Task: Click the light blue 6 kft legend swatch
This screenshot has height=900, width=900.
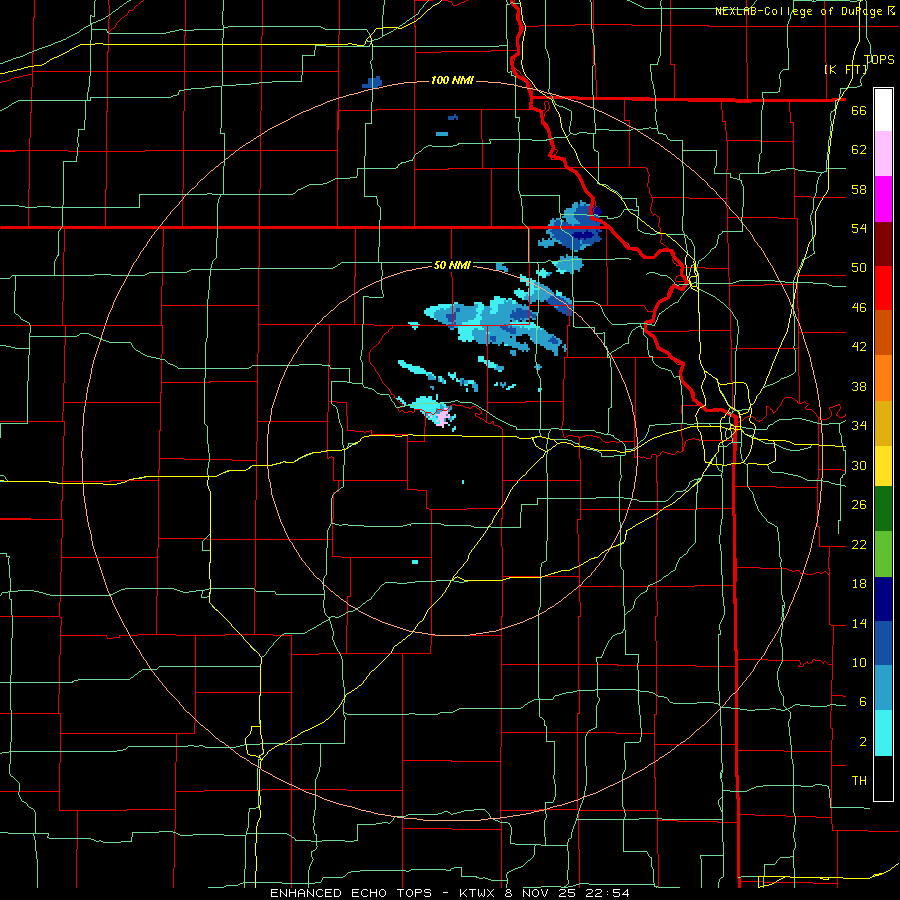Action: coord(883,688)
